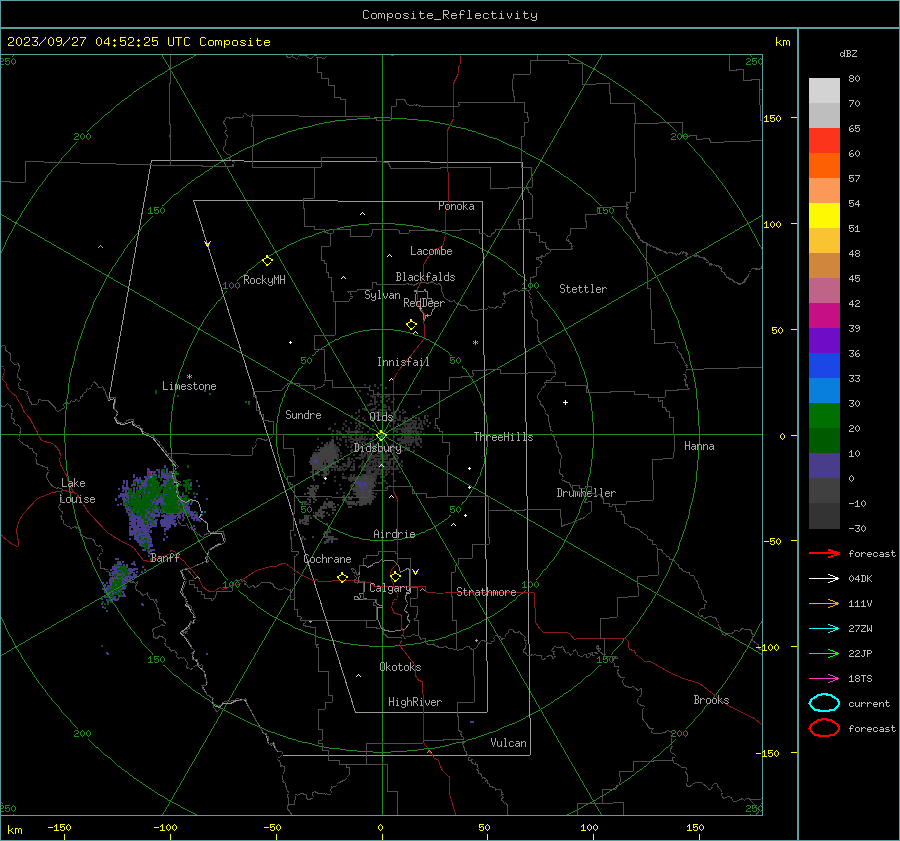
Task: Click the white 04DK arrow in legend
Action: click(824, 578)
